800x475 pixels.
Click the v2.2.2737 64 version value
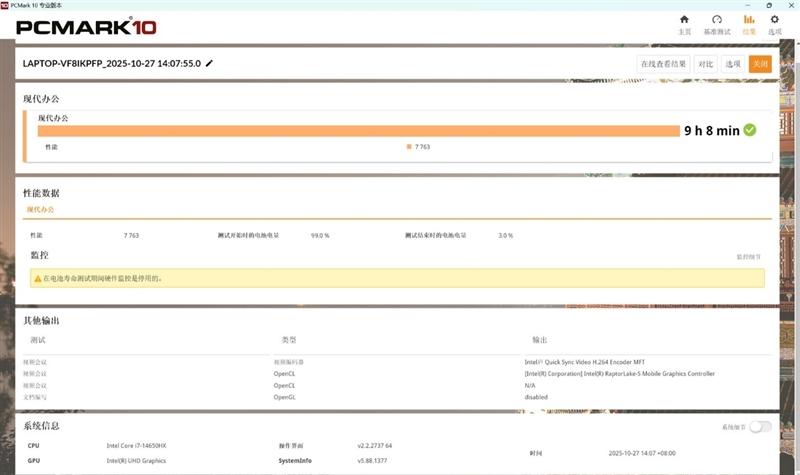tap(374, 446)
